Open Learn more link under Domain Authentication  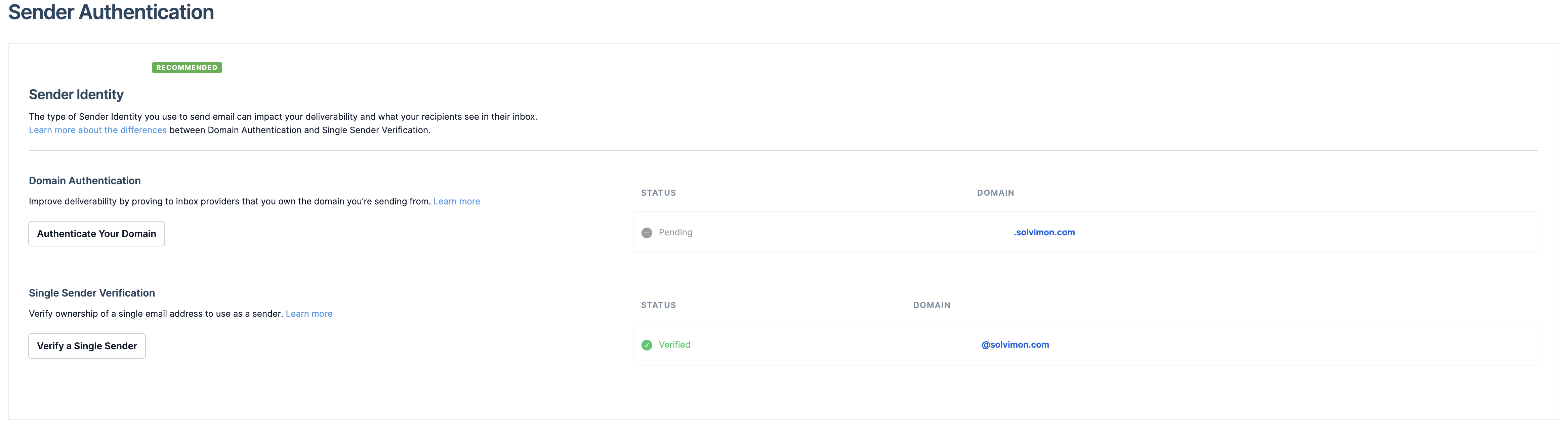456,201
